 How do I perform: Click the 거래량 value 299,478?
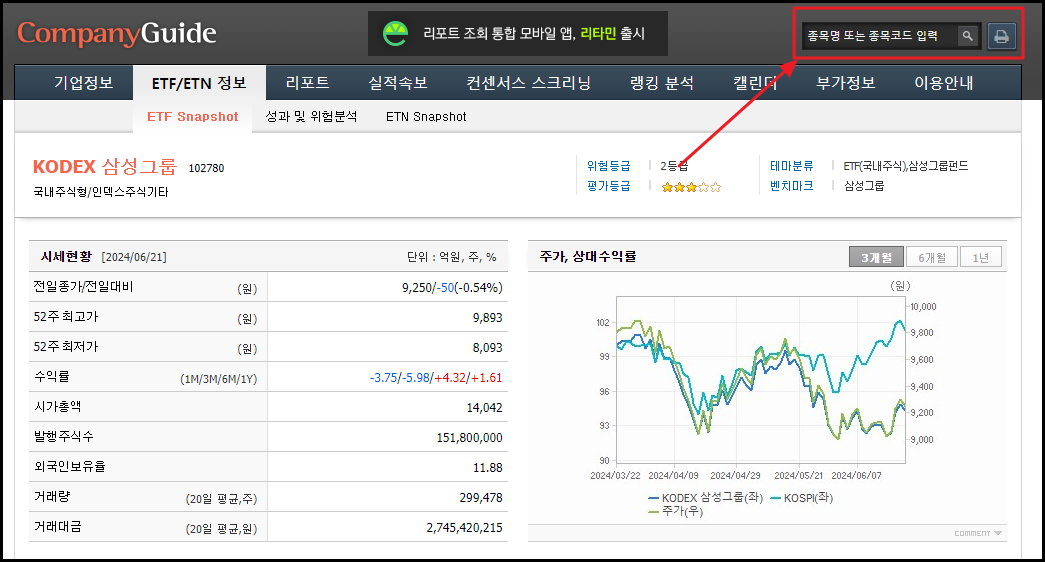tap(481, 497)
